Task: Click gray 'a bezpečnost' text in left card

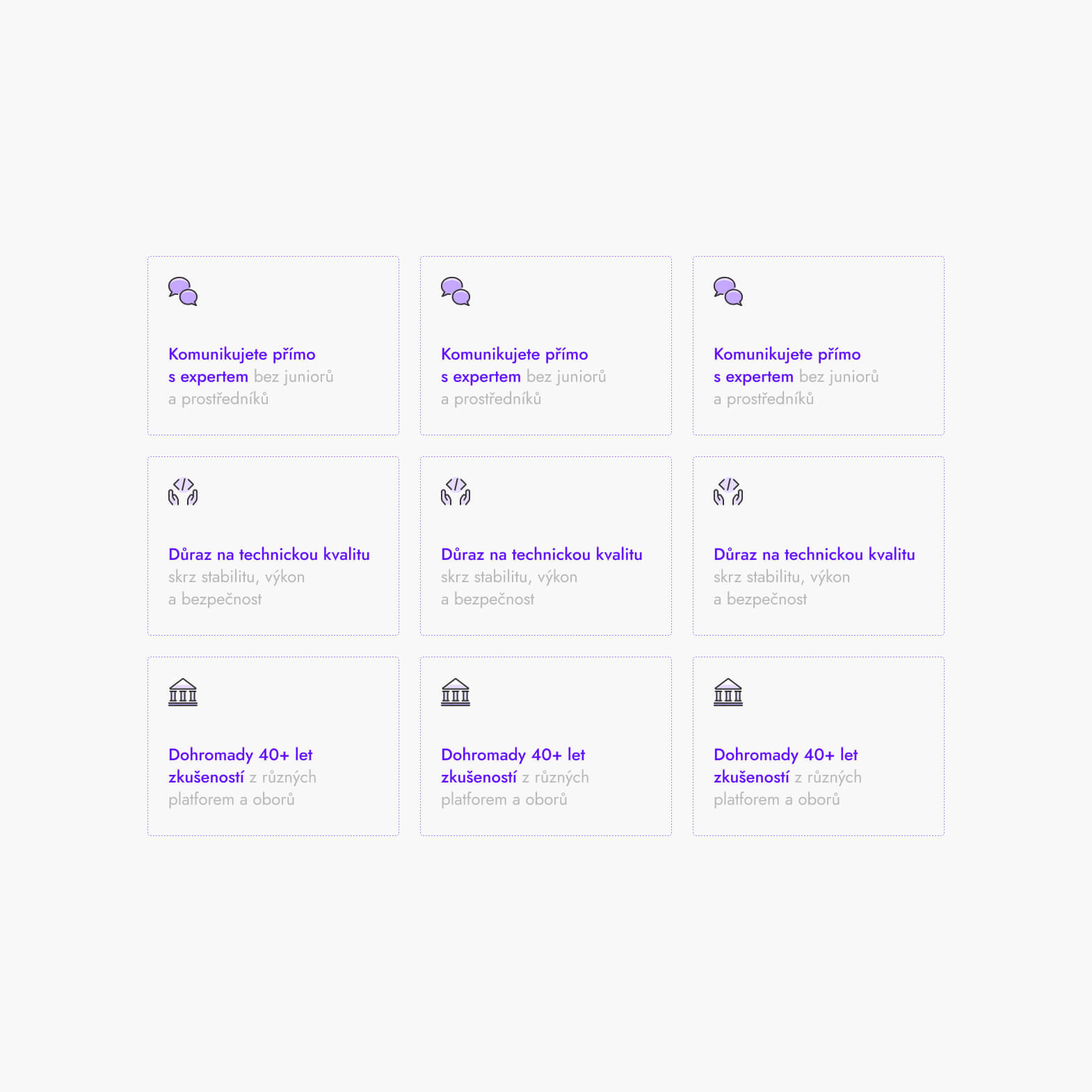Action: 215,600
